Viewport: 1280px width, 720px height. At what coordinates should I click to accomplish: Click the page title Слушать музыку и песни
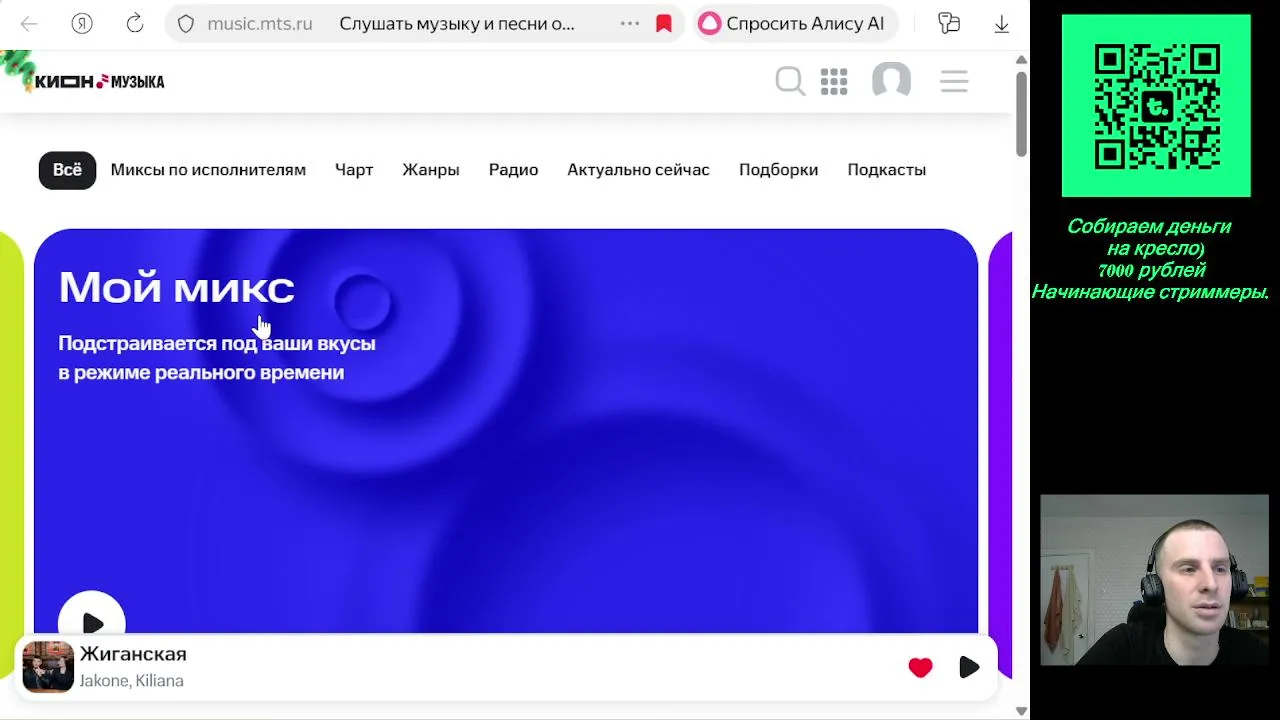[457, 24]
